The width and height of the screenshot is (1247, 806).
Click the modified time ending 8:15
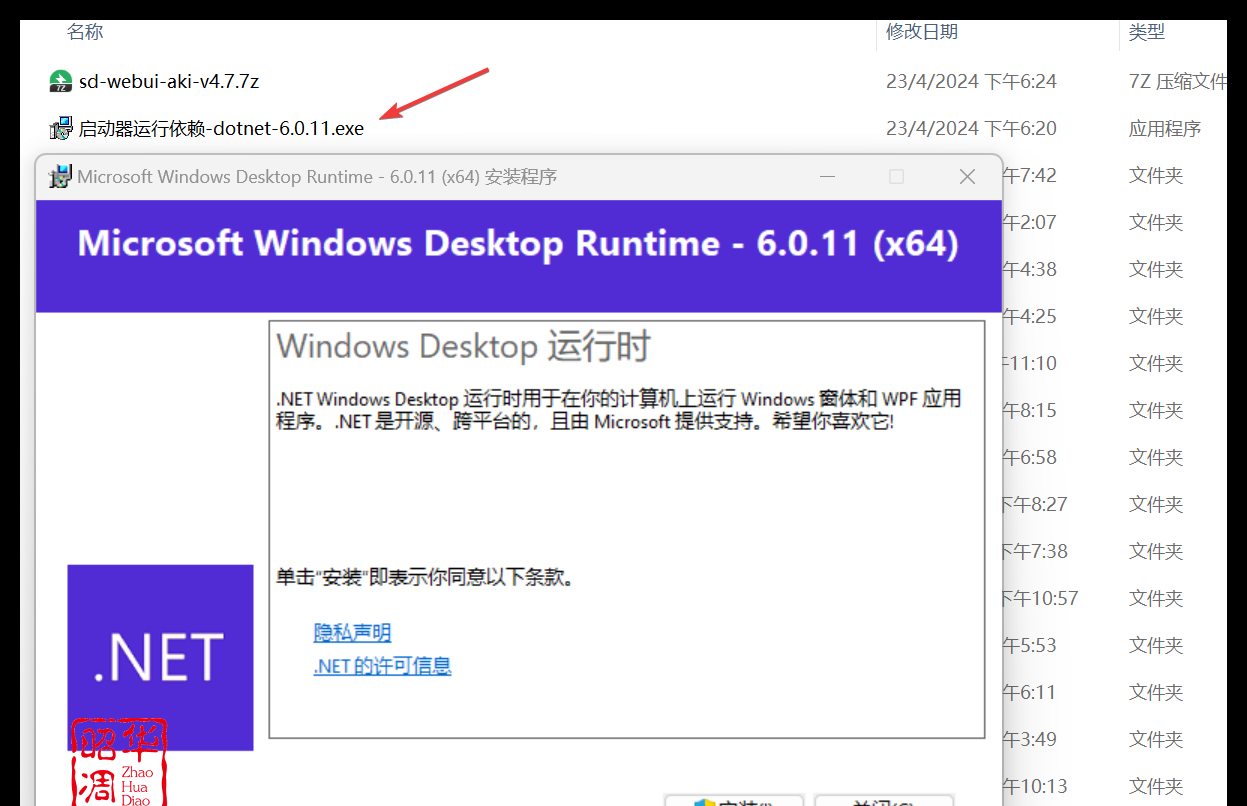pyautogui.click(x=1029, y=410)
